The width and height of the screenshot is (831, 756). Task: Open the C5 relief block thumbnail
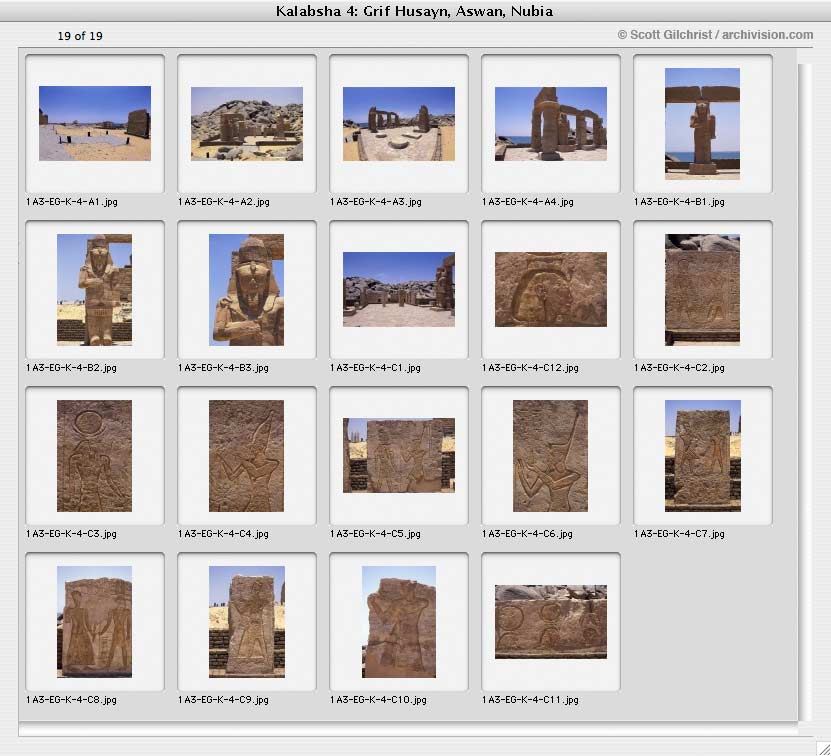pyautogui.click(x=399, y=455)
